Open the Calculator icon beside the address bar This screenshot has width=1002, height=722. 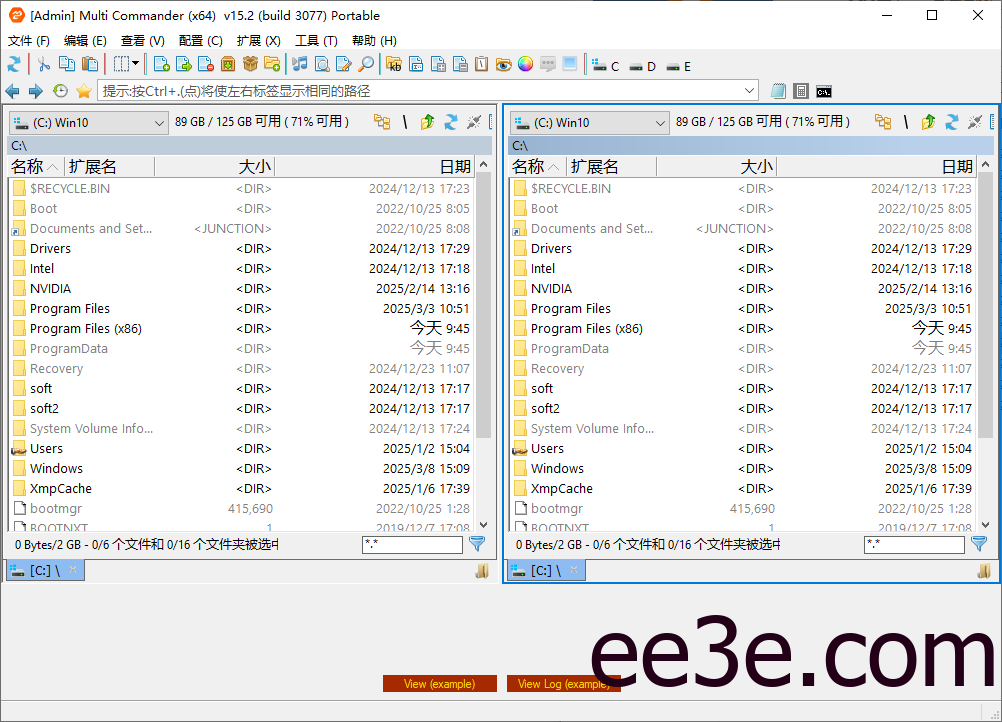point(801,90)
